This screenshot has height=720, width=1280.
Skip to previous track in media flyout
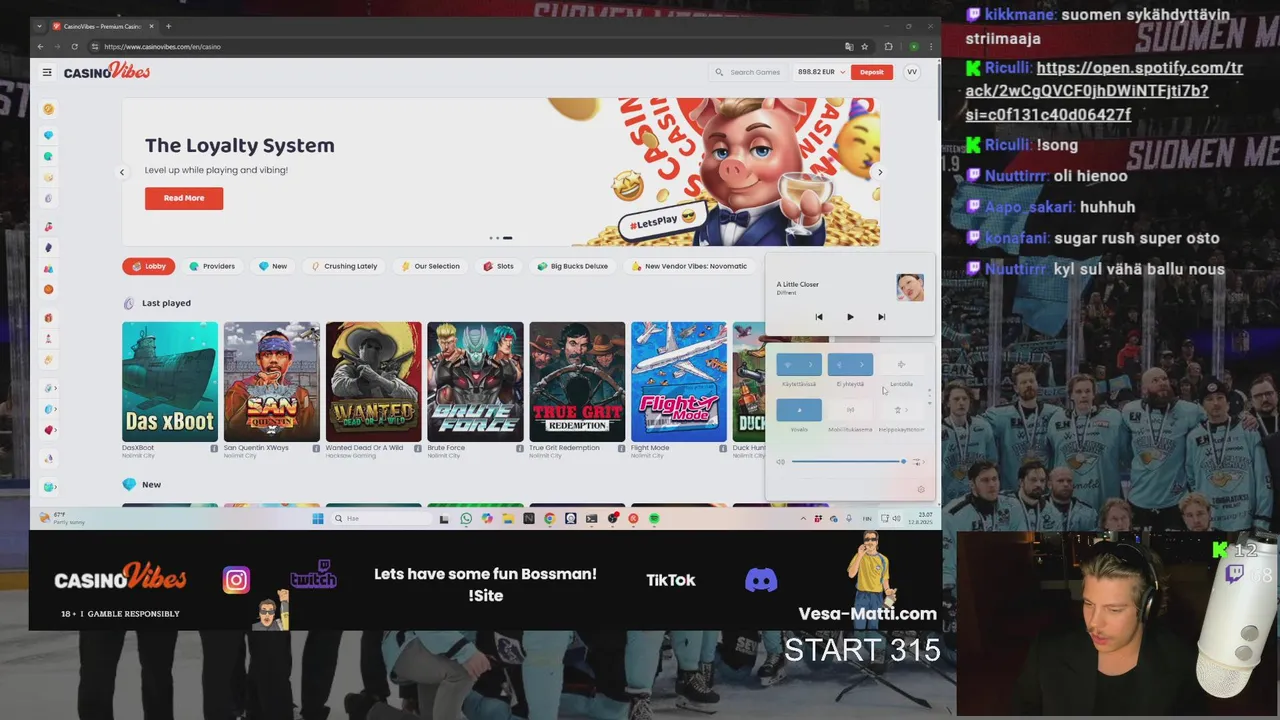tap(819, 317)
